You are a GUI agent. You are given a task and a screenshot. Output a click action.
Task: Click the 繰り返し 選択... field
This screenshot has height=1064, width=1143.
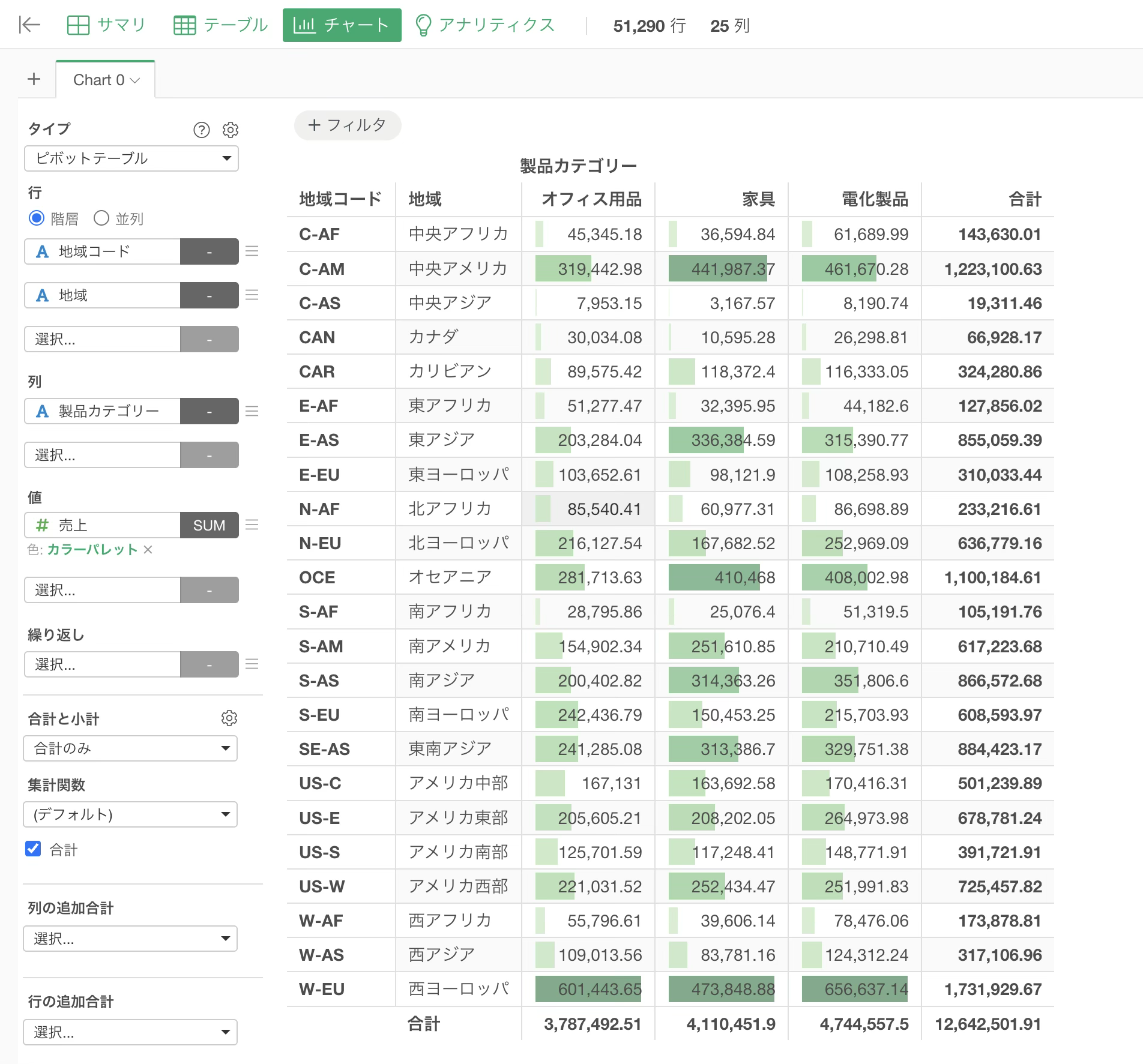pyautogui.click(x=103, y=664)
